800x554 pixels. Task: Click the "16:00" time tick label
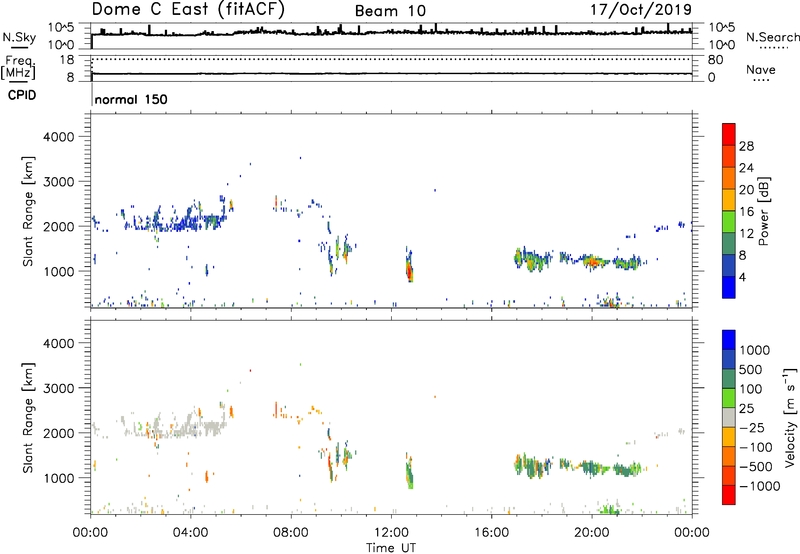point(491,533)
